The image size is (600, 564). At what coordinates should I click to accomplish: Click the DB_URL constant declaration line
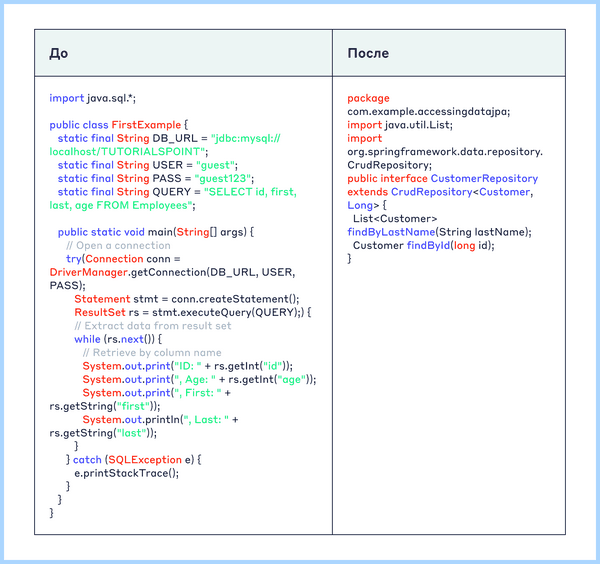click(169, 139)
